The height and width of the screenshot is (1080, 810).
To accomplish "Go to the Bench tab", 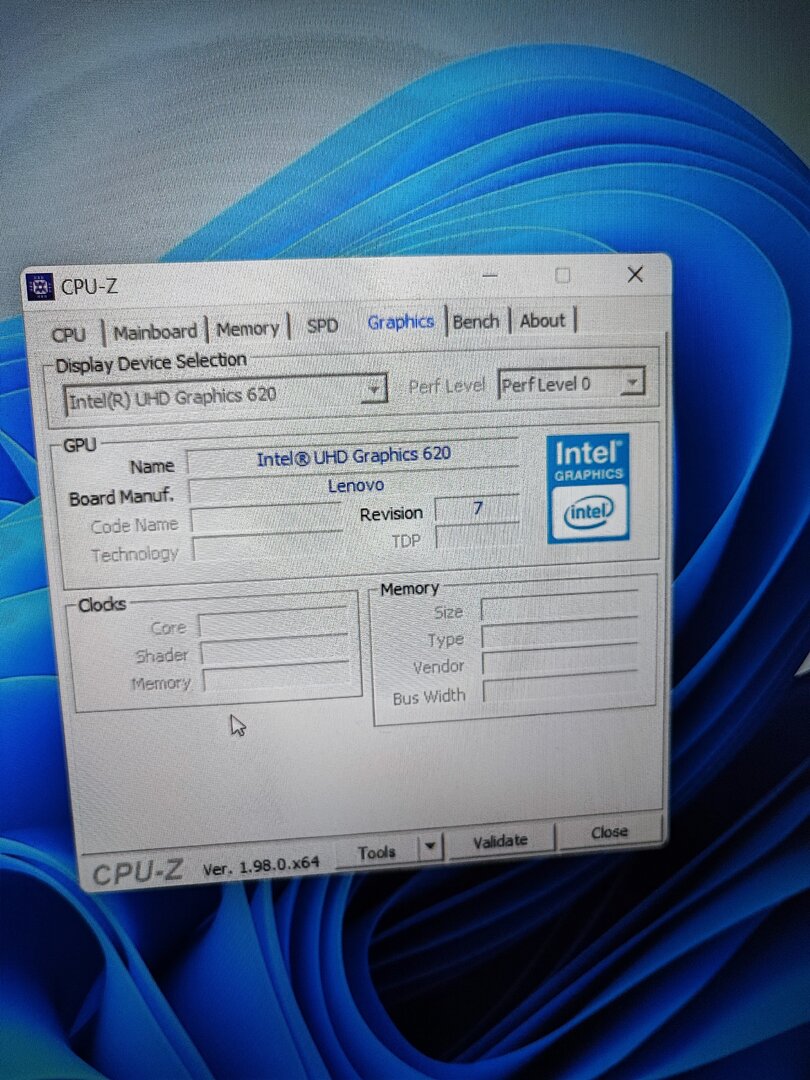I will tap(476, 322).
